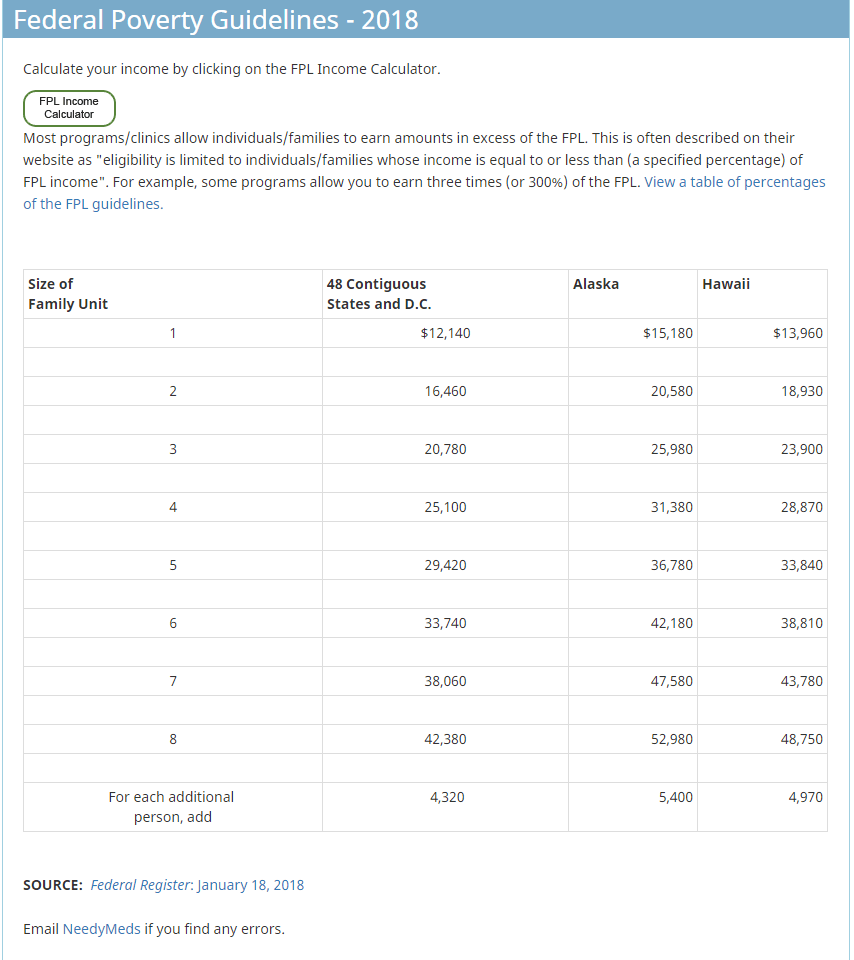Select the Alaska column header
Screen dimensions: 854x960
[x=596, y=284]
